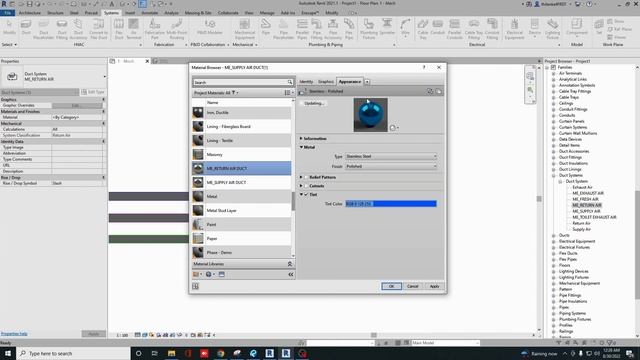This screenshot has height=360, width=640.
Task: Select the Lighting Fixture tool
Action: 552,29
